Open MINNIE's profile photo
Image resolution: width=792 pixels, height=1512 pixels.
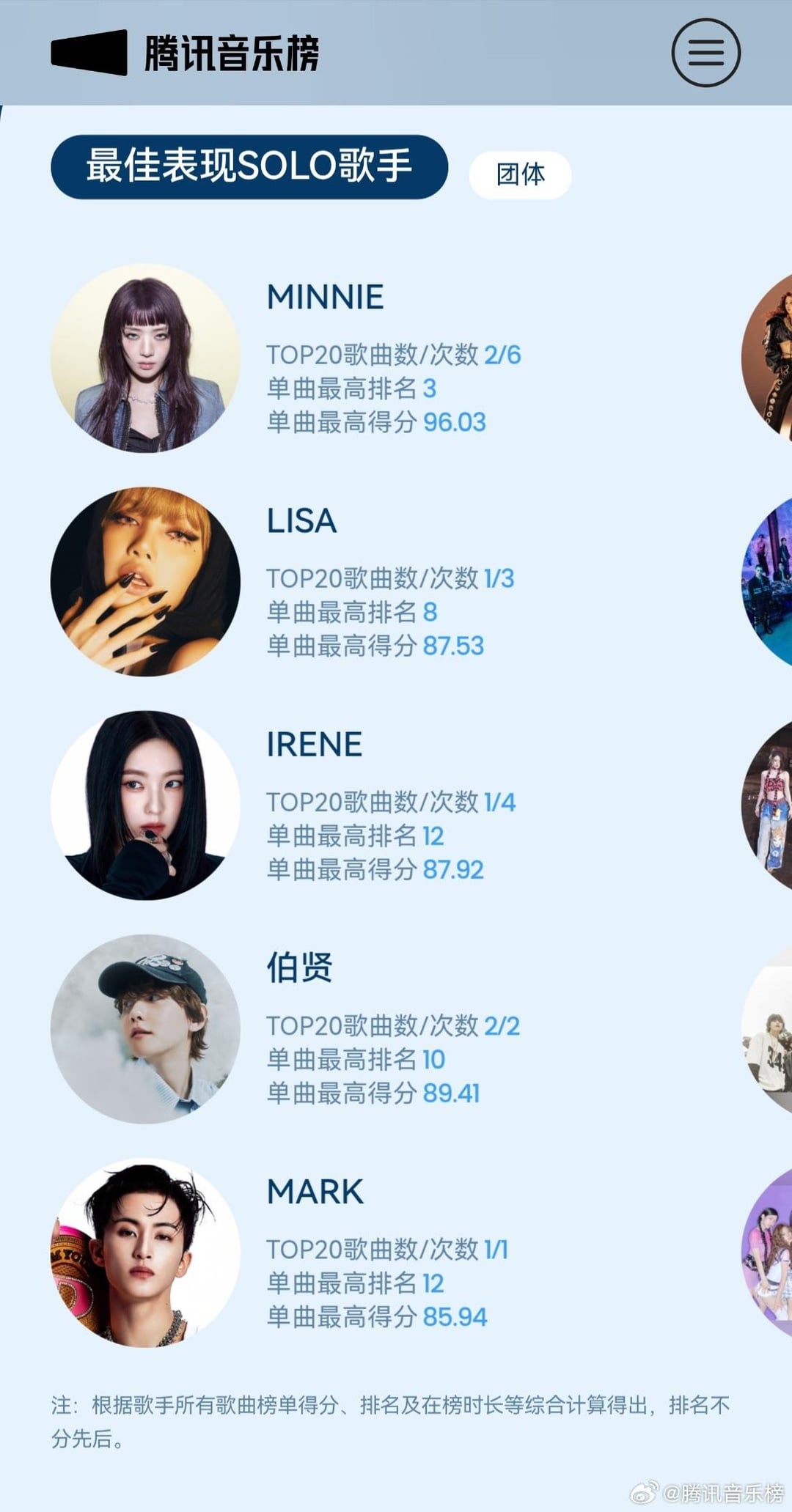coord(145,358)
